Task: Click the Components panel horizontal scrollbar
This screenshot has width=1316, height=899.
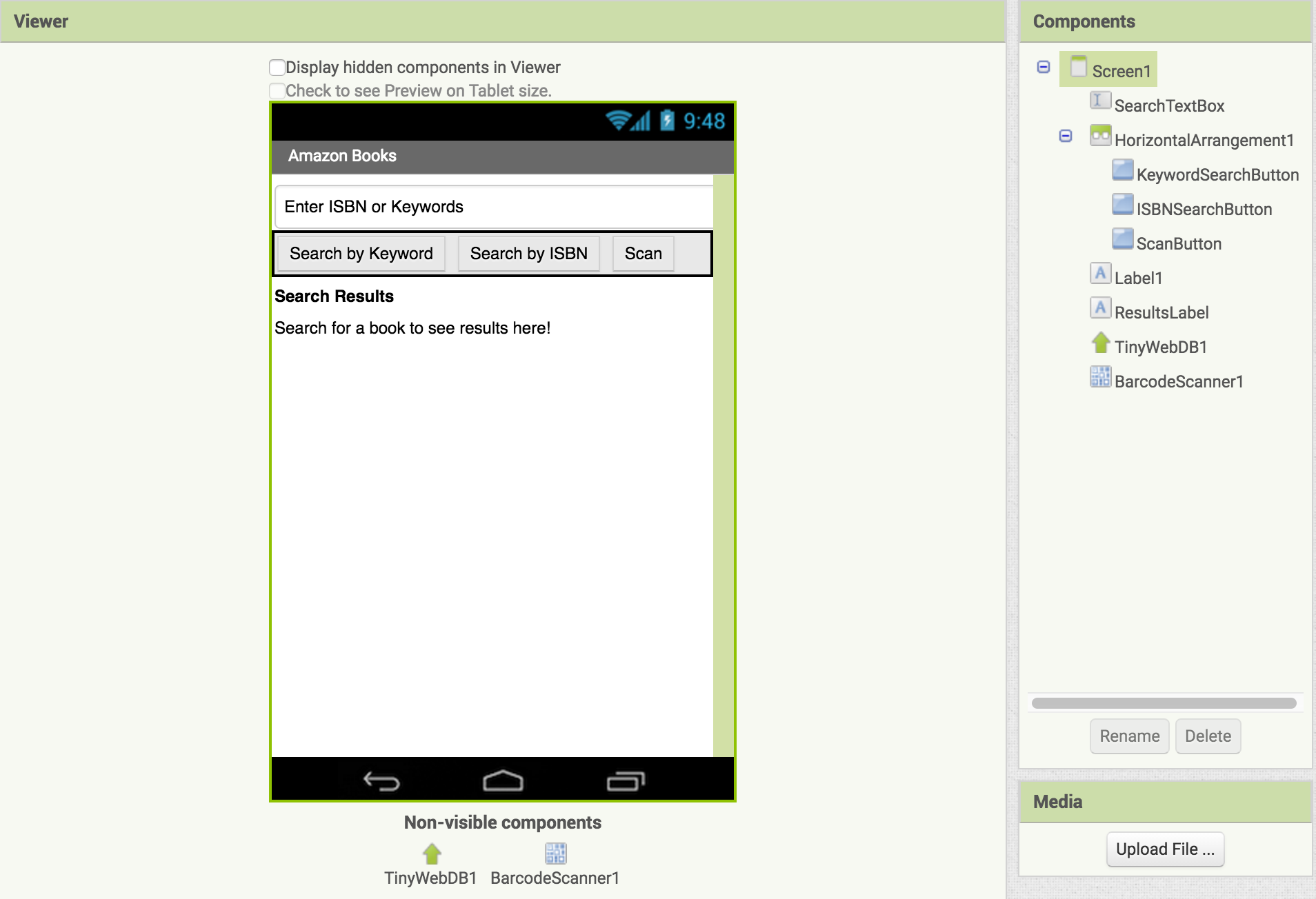Action: pyautogui.click(x=1164, y=703)
